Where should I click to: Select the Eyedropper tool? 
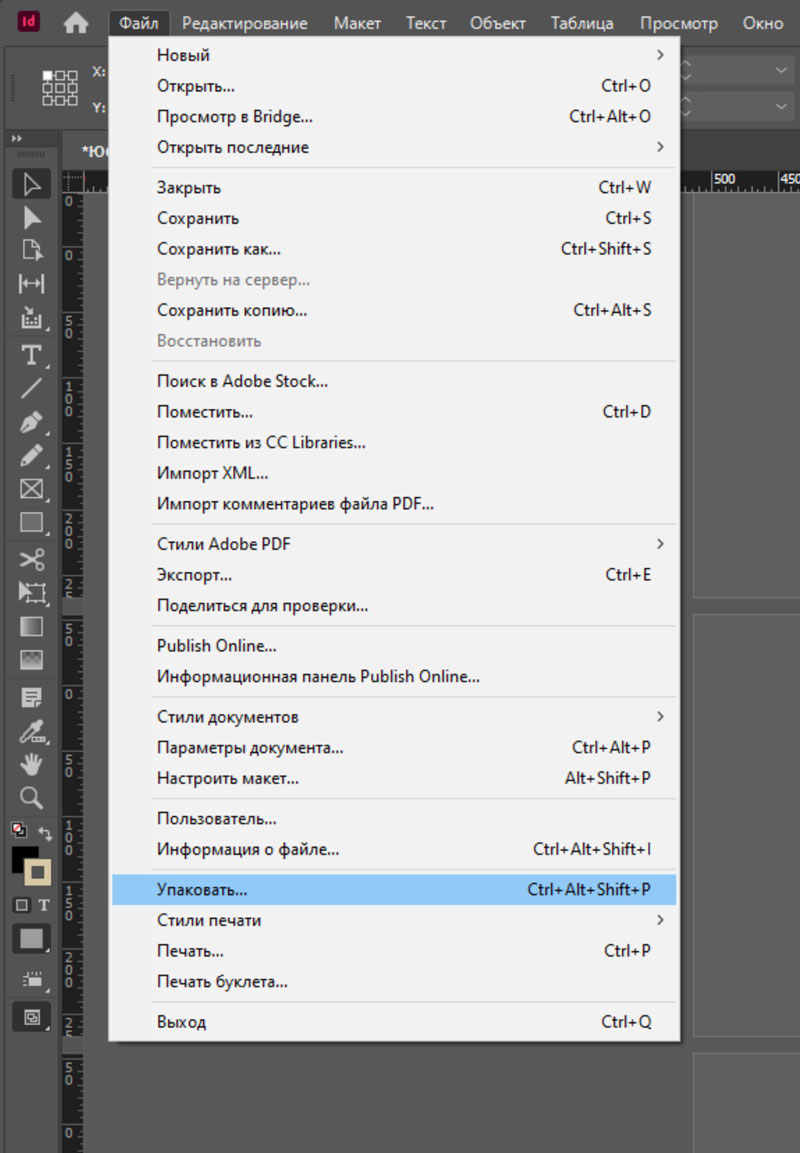pos(32,731)
